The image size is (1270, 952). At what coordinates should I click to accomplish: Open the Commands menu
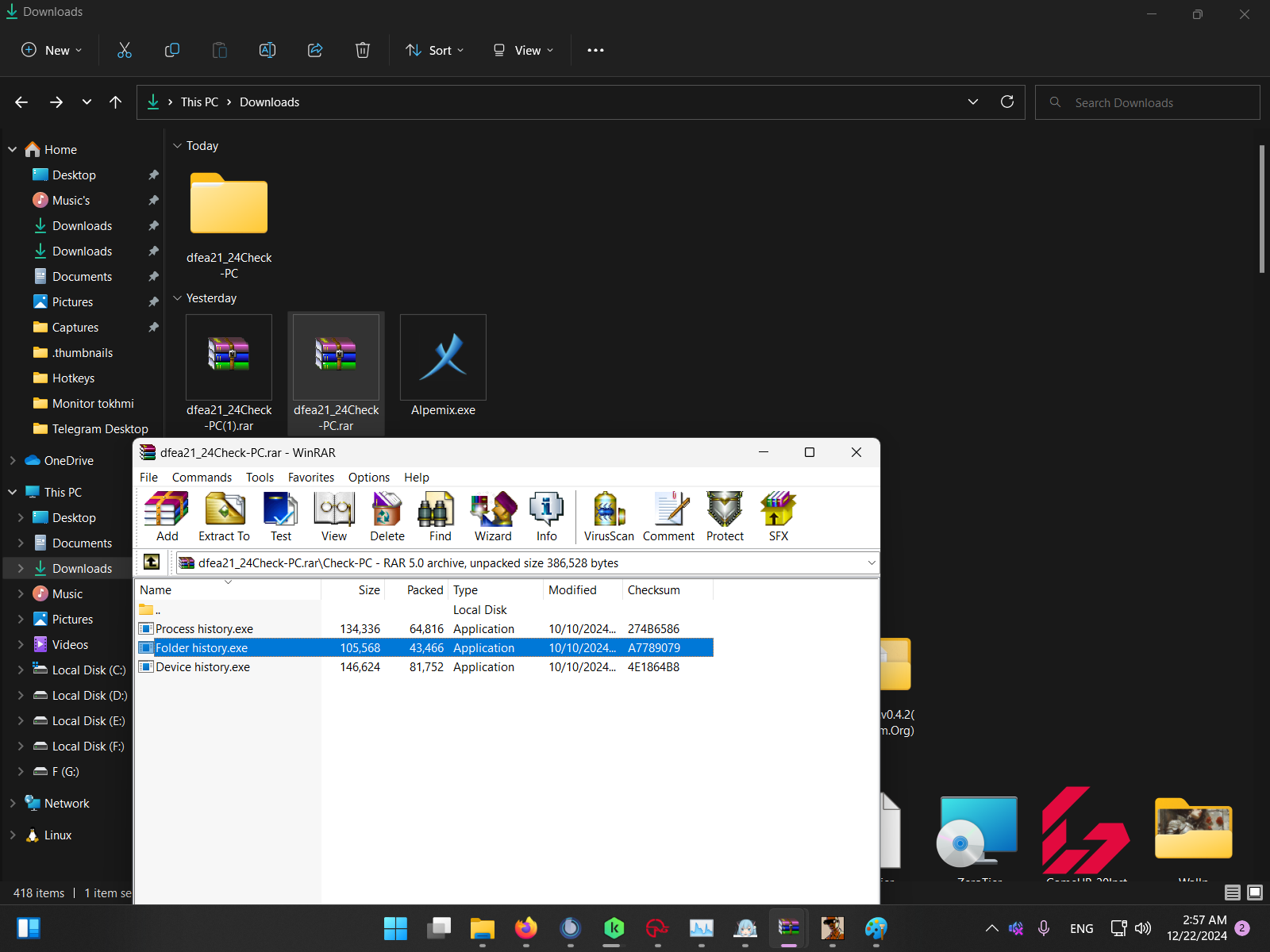pos(202,477)
